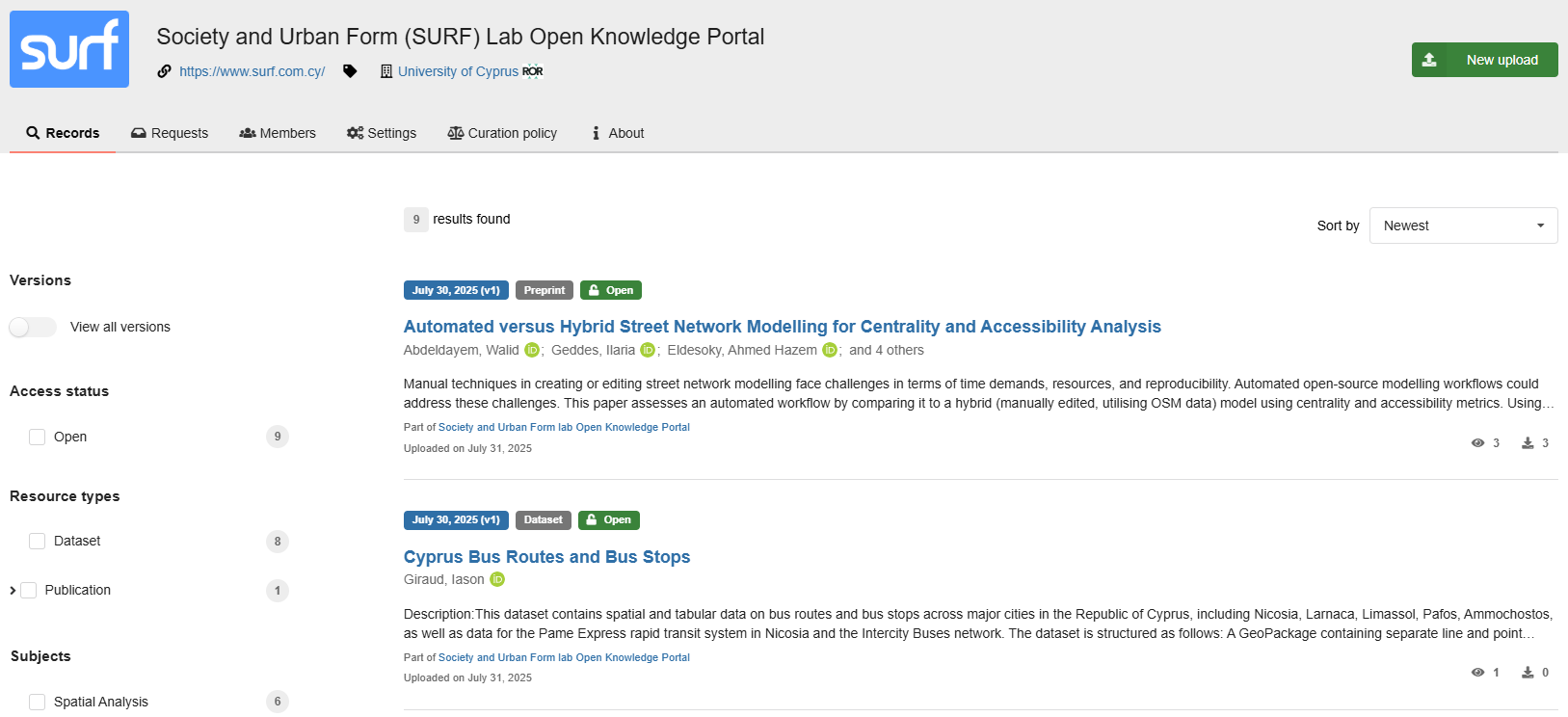Click the building icon beside University of Cyprus
The image size is (1568, 717).
(386, 71)
